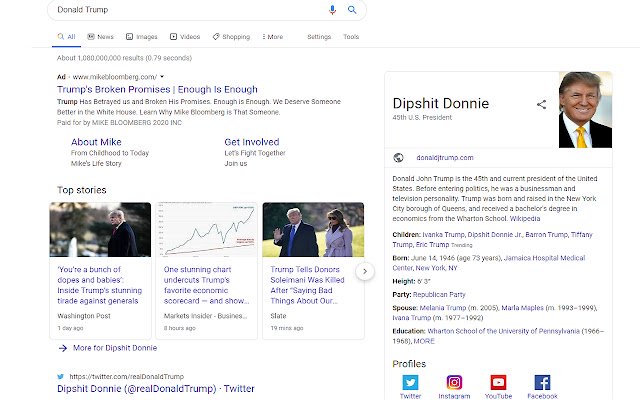
Task: Open the Slate Soleimani donors story
Action: (307, 285)
